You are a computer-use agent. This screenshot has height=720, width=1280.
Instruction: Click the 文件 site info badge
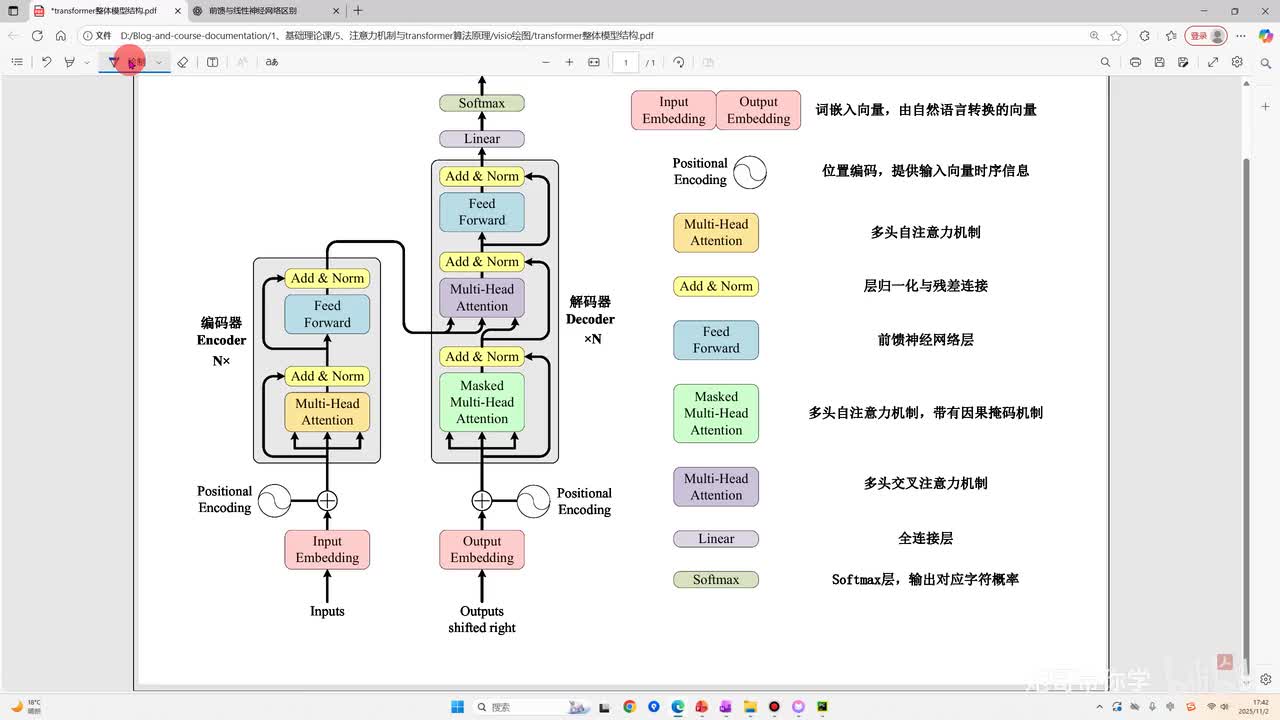[97, 35]
